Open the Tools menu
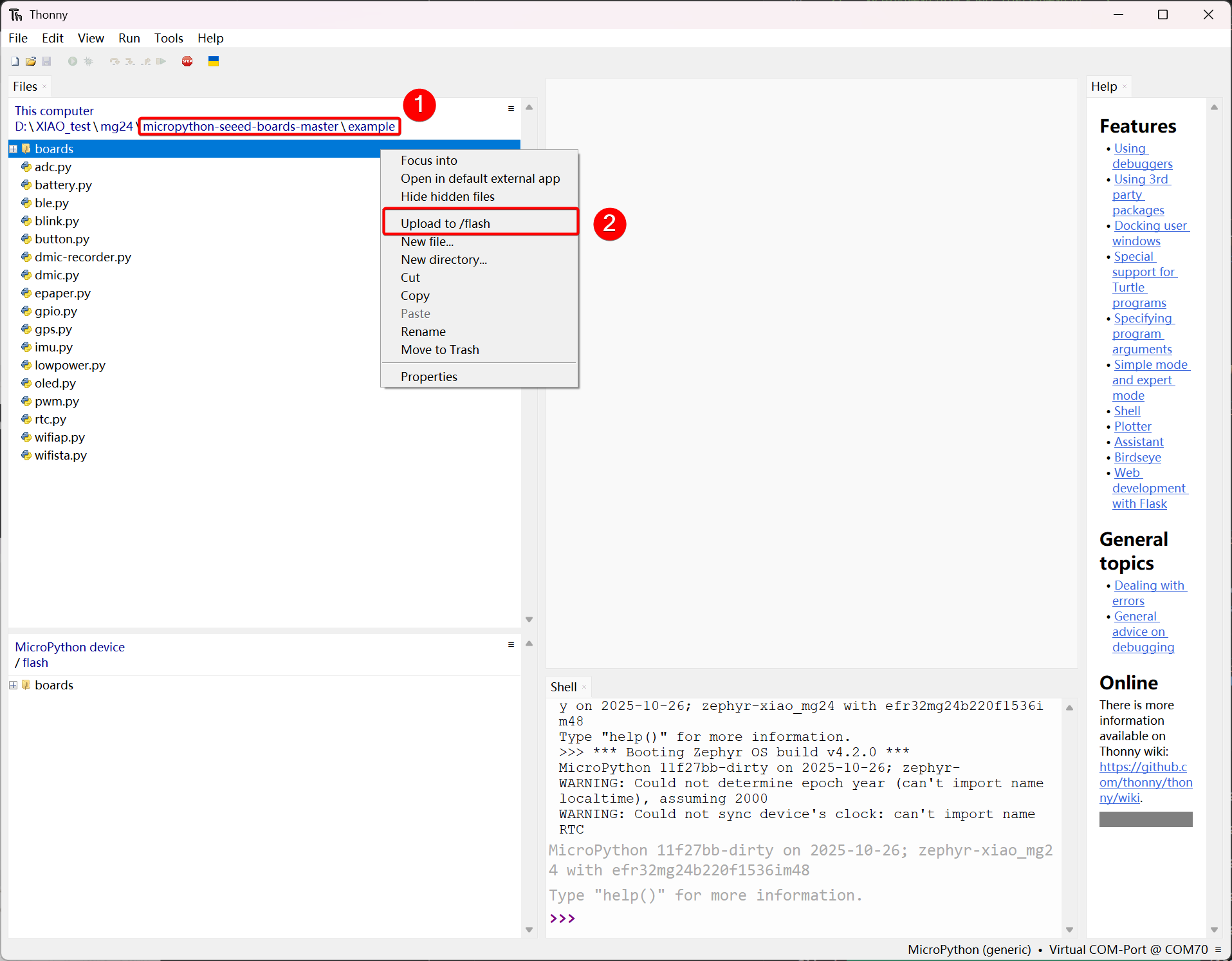This screenshot has height=961, width=1232. [169, 38]
